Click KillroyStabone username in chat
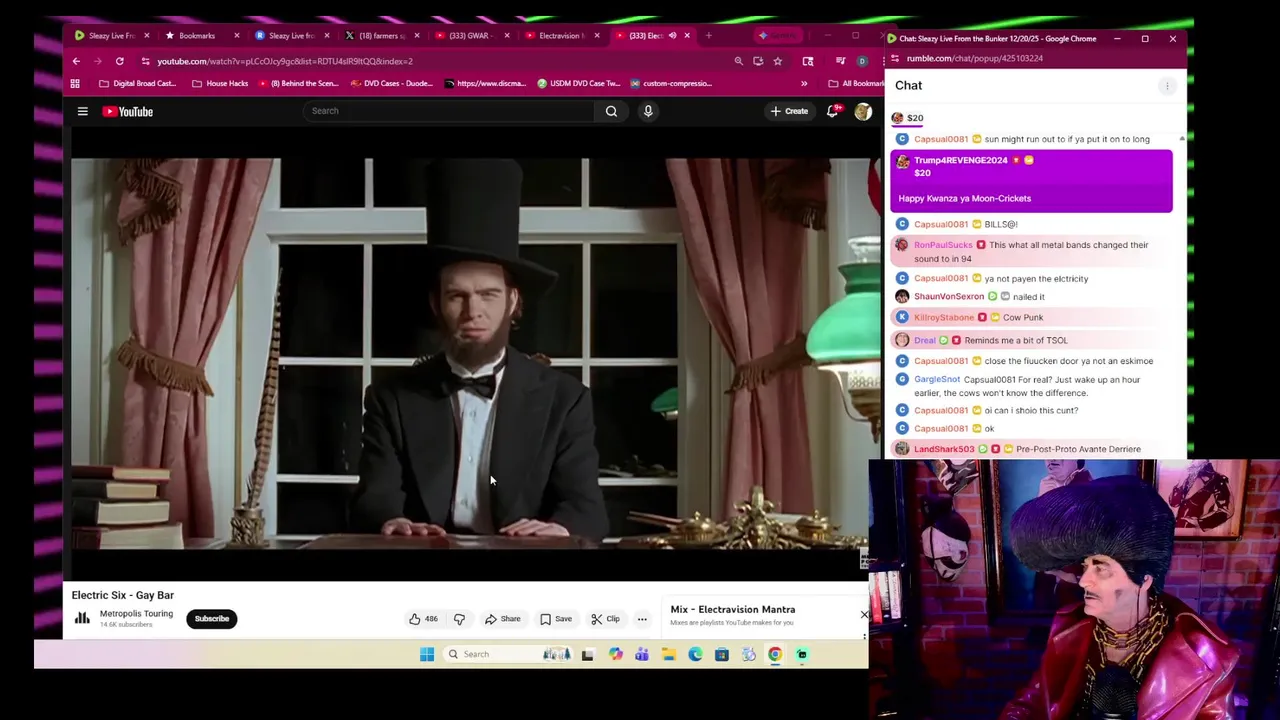Viewport: 1280px width, 720px height. (x=943, y=317)
